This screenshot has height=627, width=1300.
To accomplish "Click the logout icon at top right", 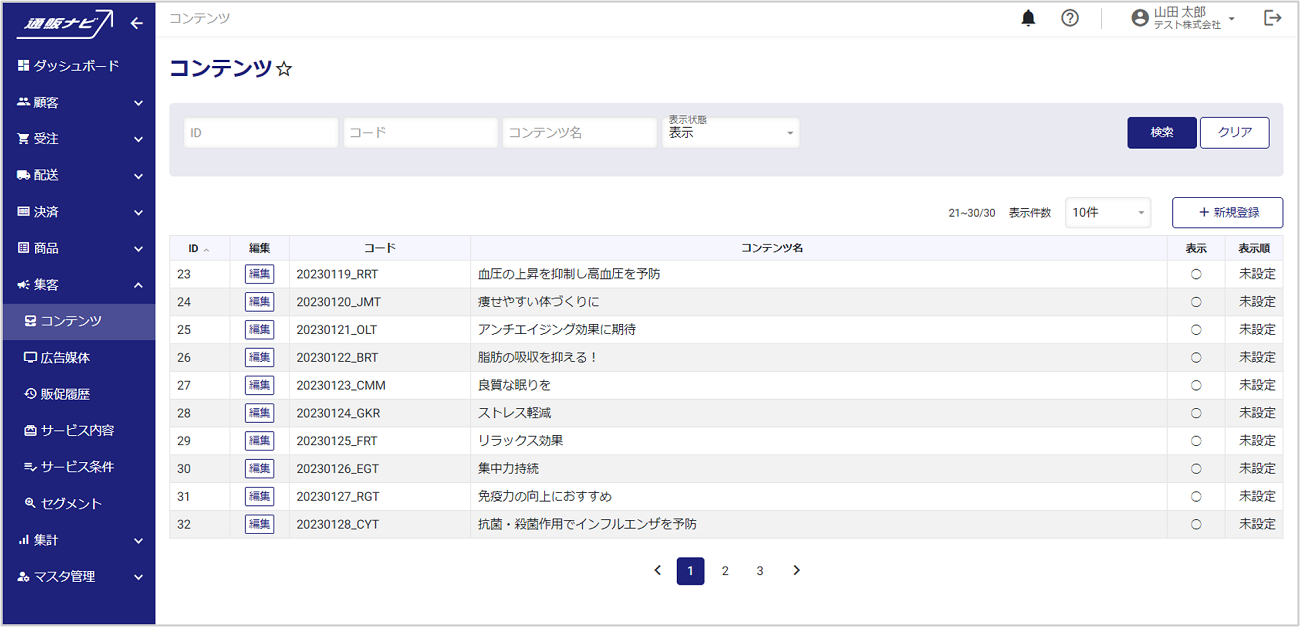I will (1272, 18).
